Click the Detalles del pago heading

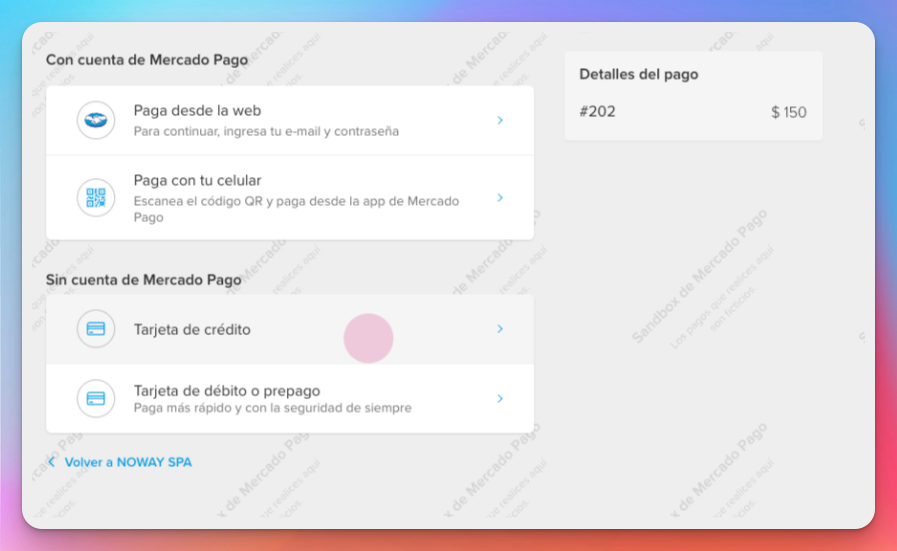pyautogui.click(x=638, y=74)
